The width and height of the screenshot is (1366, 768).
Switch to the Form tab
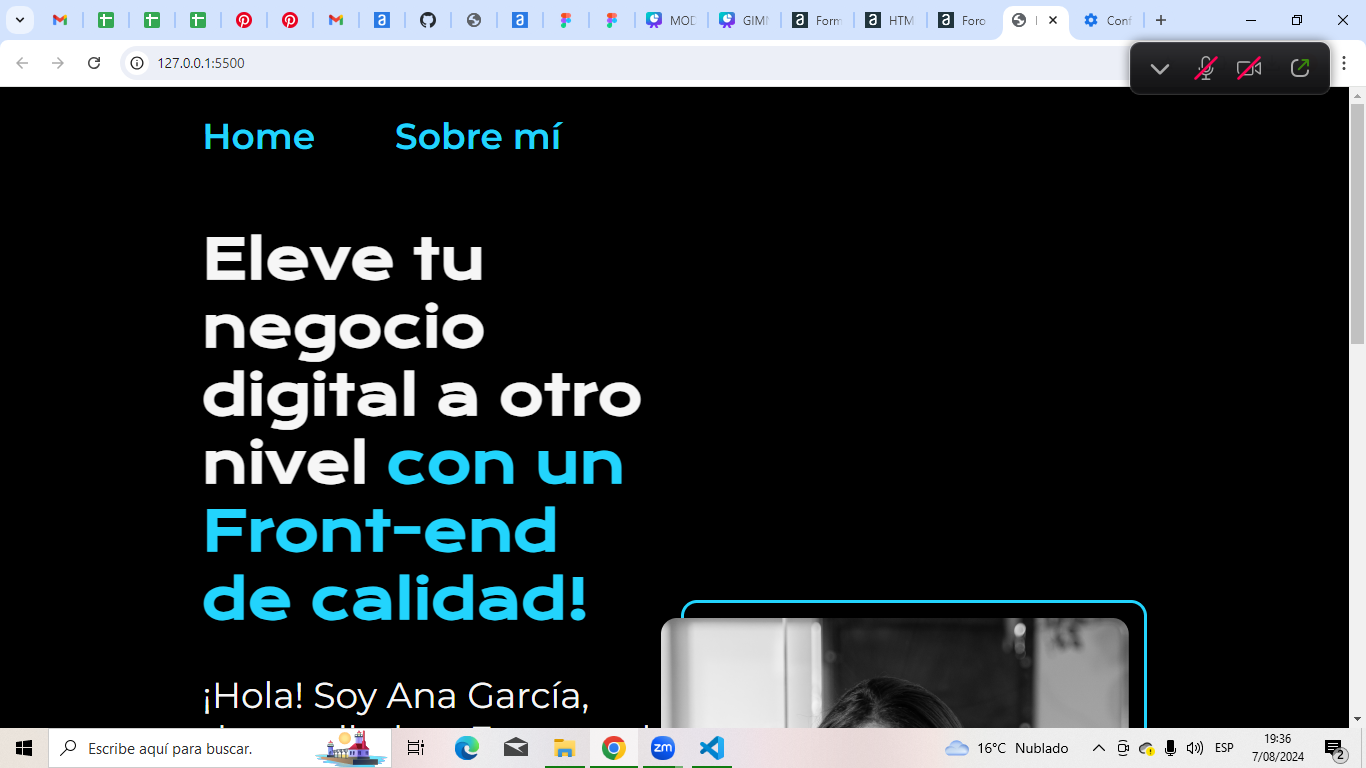click(x=817, y=20)
